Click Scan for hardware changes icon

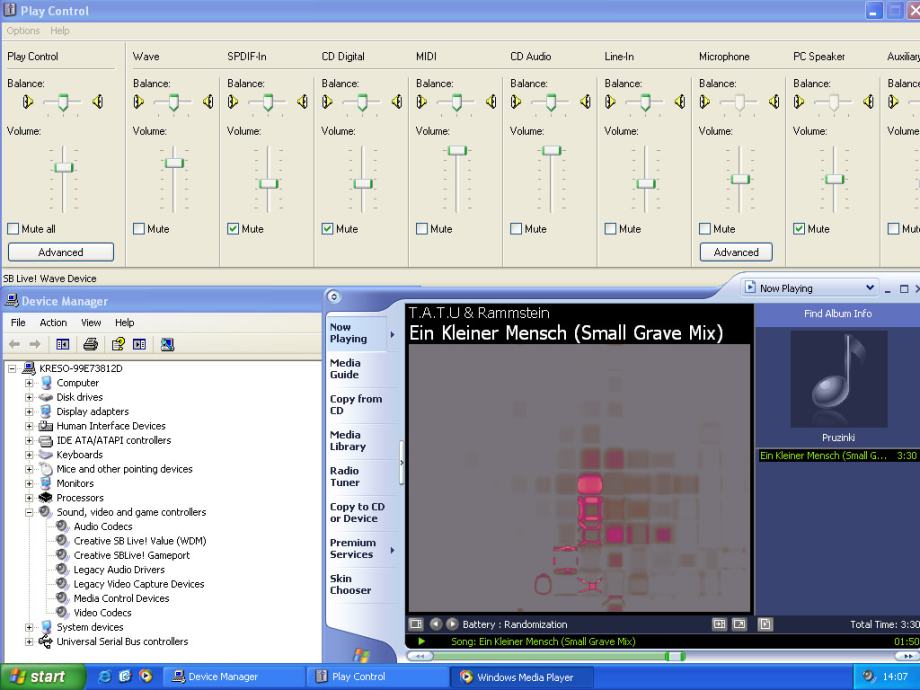tap(167, 345)
